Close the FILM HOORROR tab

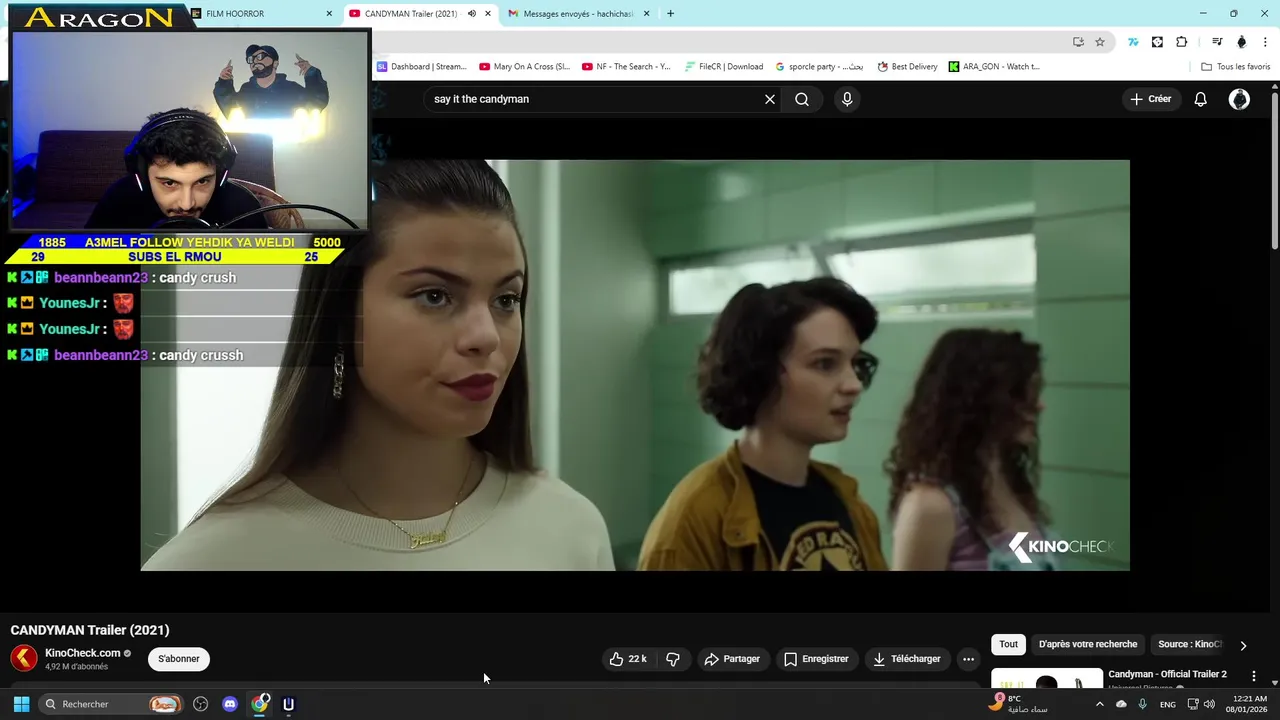click(x=329, y=14)
